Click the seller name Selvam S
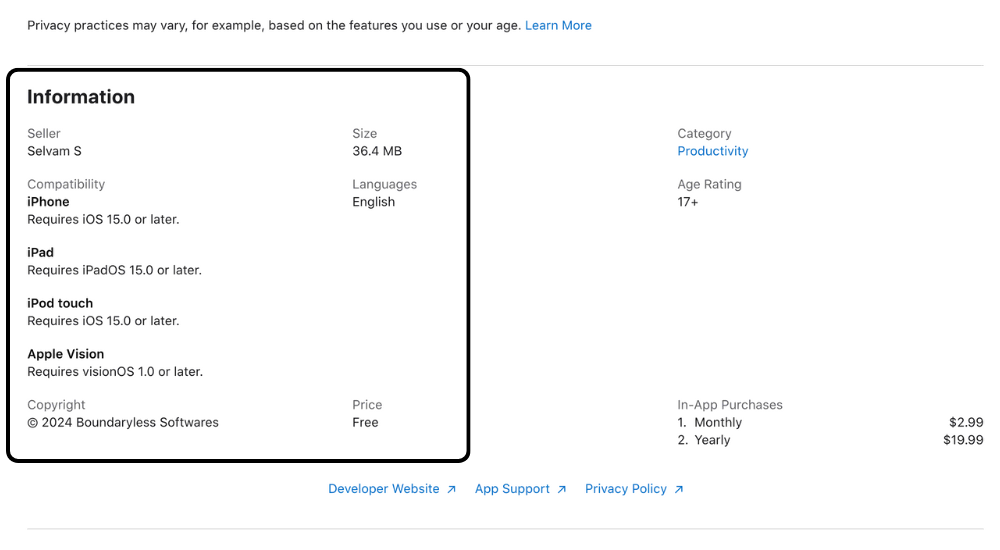This screenshot has width=1000, height=550. pyautogui.click(x=54, y=151)
